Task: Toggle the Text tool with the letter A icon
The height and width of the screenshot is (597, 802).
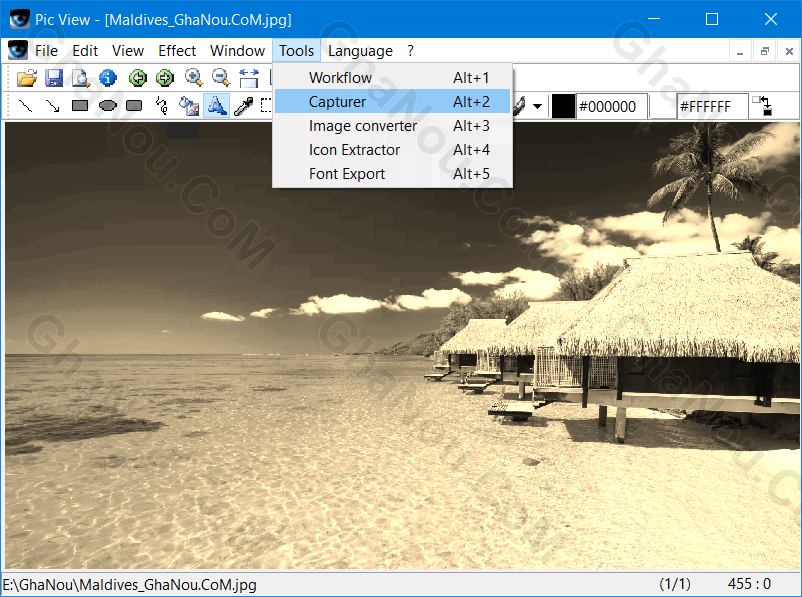Action: pos(216,106)
